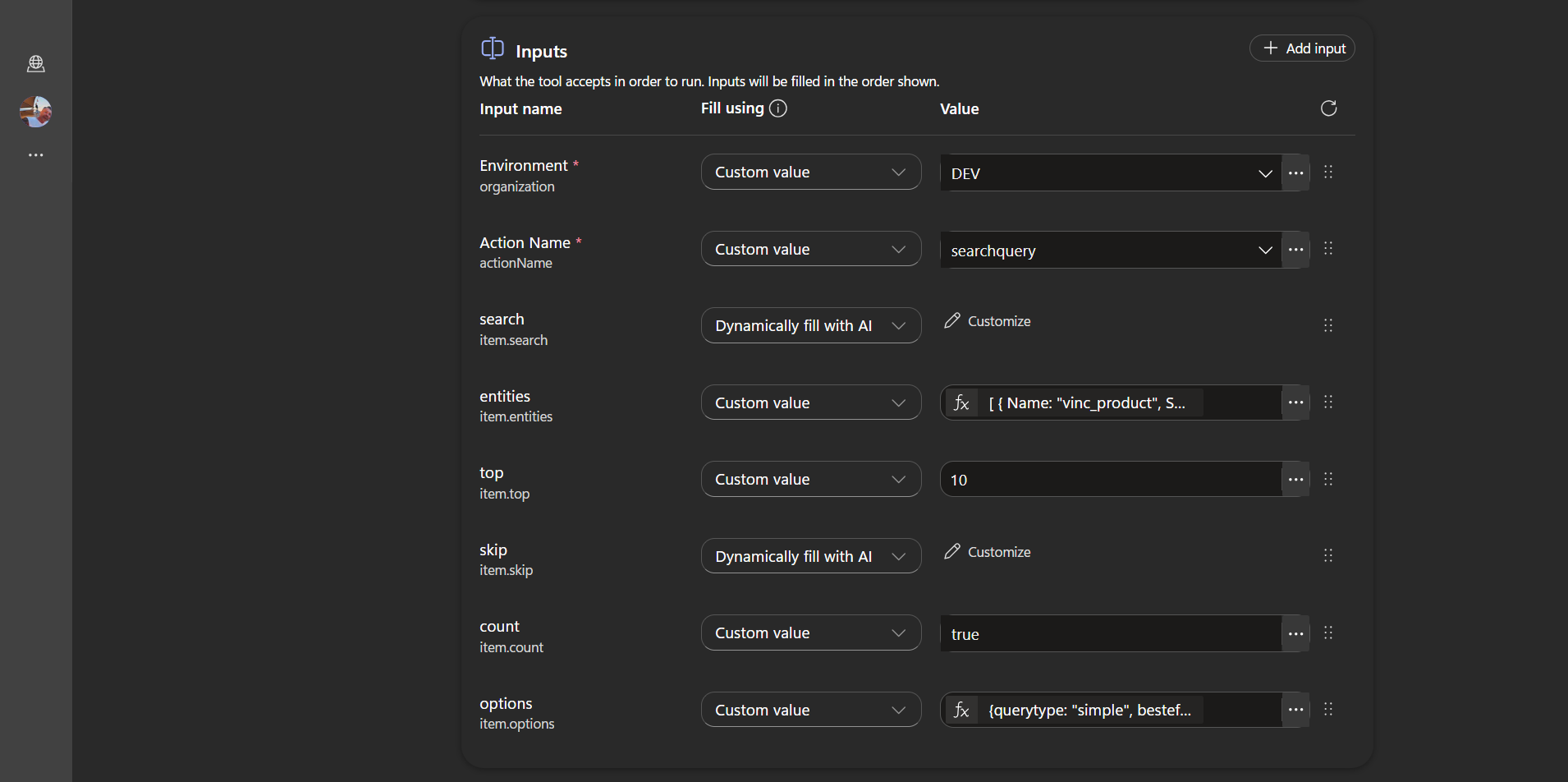Open ellipsis menu for options value

1295,710
